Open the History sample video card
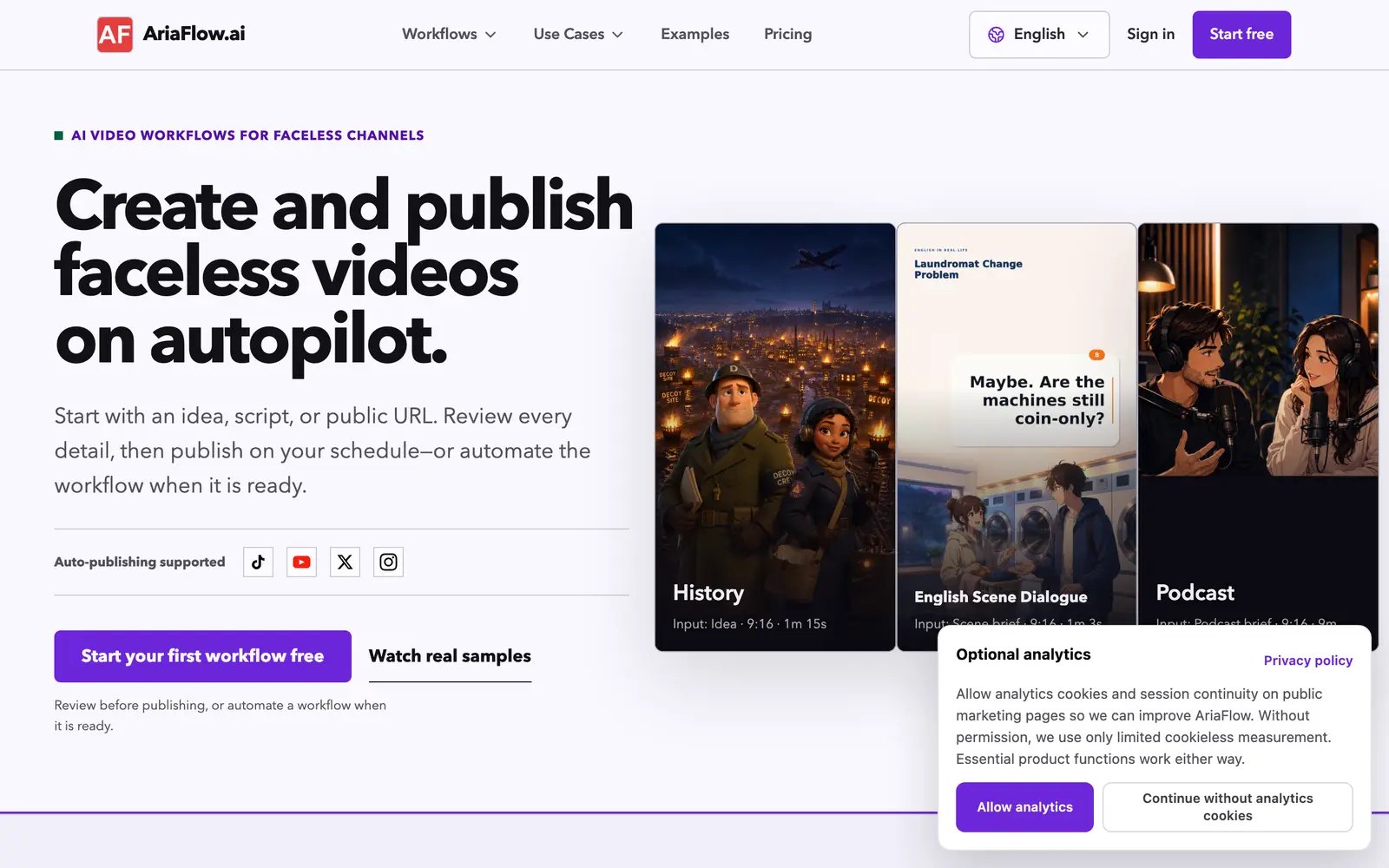The width and height of the screenshot is (1389, 868). (775, 437)
